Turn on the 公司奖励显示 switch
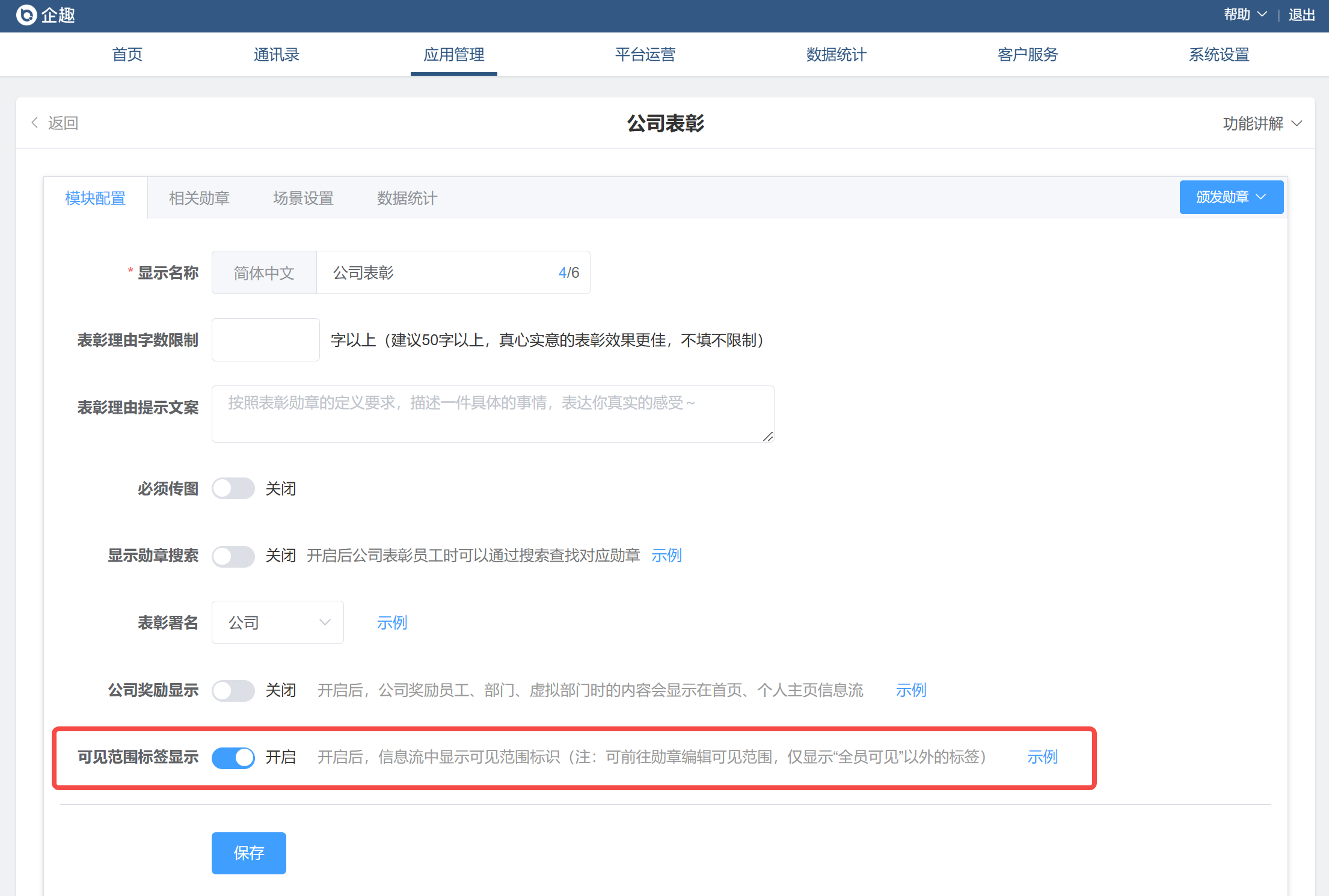The height and width of the screenshot is (896, 1329). [x=233, y=690]
